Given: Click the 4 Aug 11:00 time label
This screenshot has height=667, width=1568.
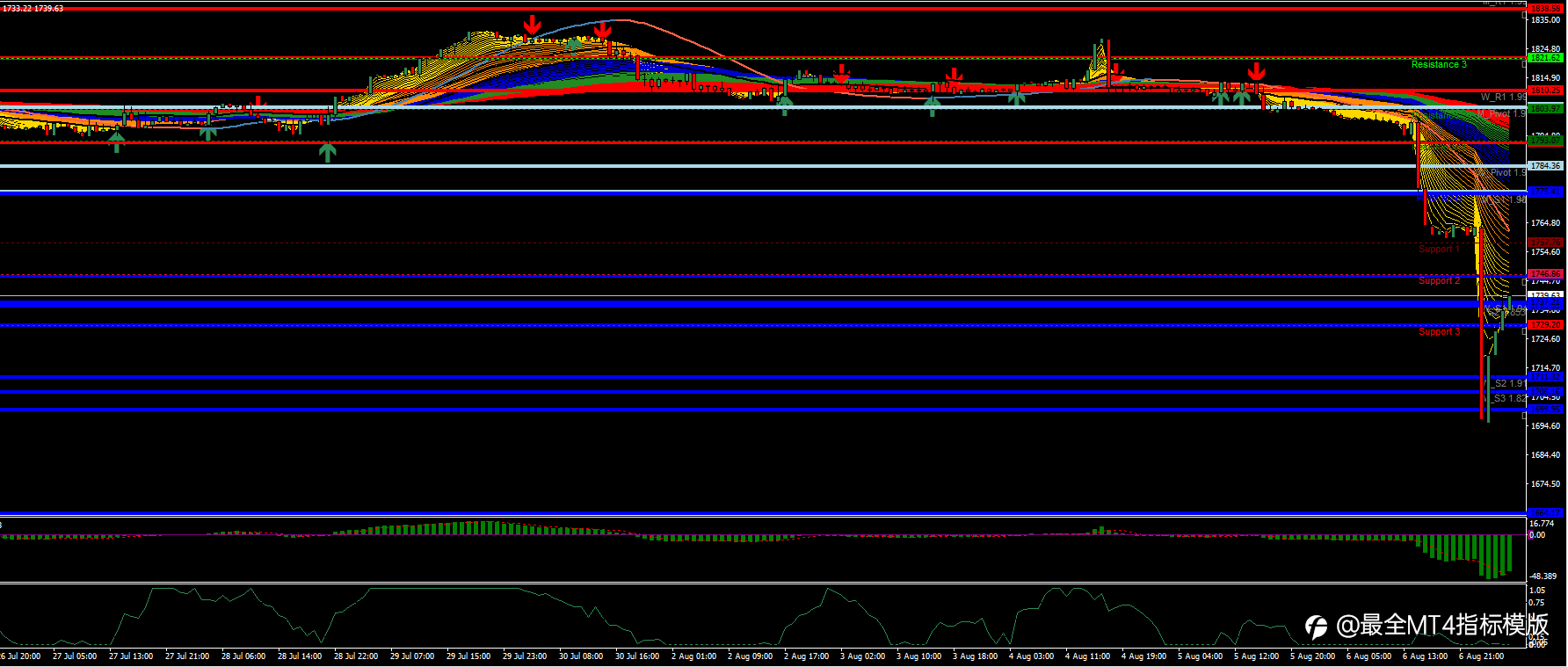Looking at the screenshot, I should pyautogui.click(x=1087, y=656).
